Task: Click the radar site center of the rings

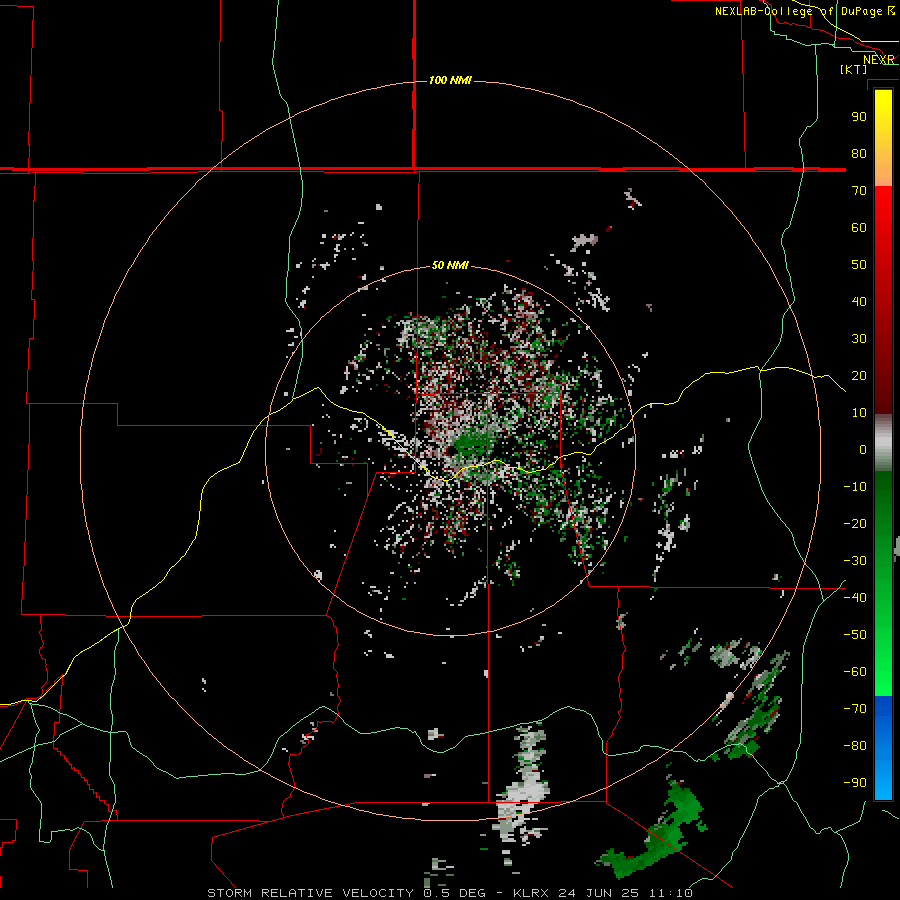Action: point(451,451)
